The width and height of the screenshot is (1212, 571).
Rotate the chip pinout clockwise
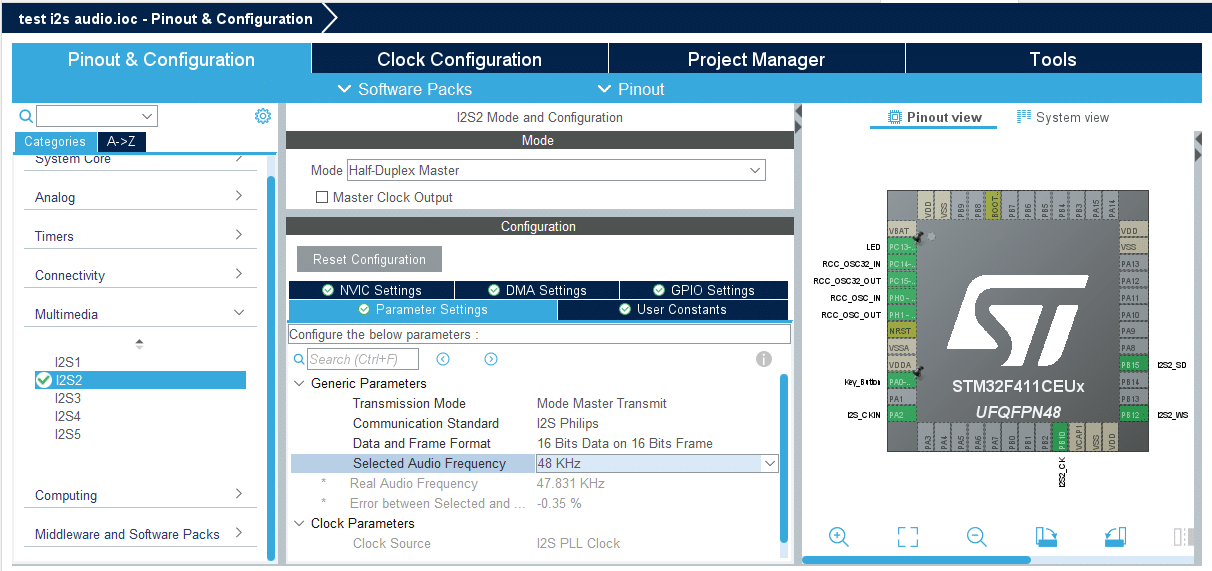[x=1047, y=537]
